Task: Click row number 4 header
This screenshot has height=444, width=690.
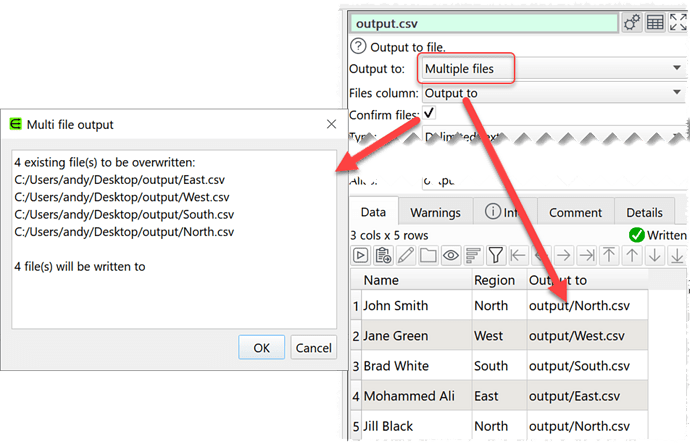Action: 356,396
